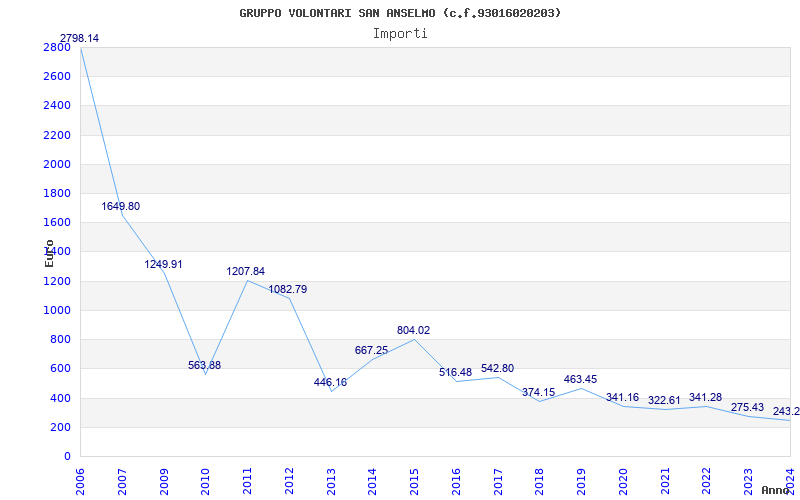Click the 2600 y-axis tick label
Image resolution: width=800 pixels, height=500 pixels.
57,77
